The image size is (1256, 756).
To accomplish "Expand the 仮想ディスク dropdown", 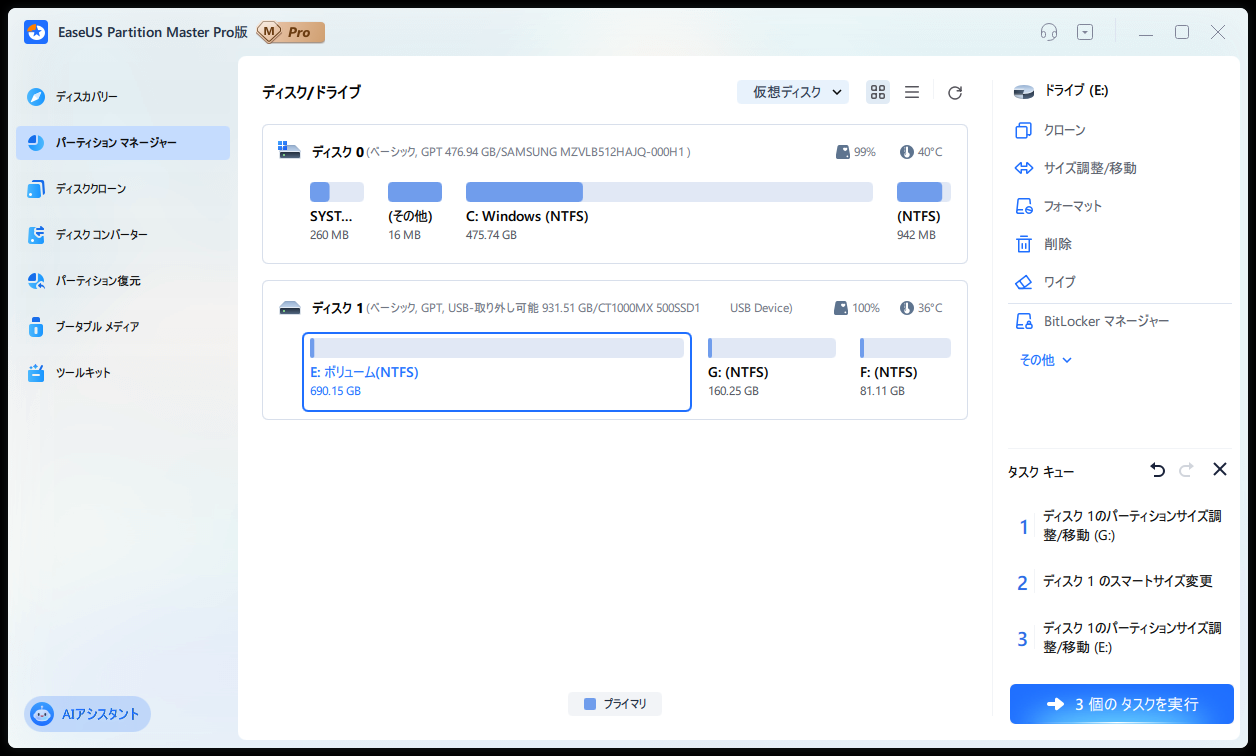I will 793,92.
